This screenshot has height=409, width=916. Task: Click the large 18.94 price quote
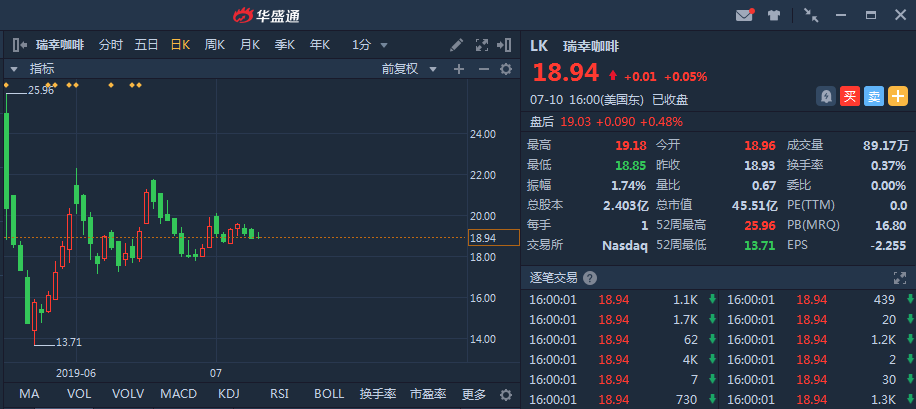[565, 73]
